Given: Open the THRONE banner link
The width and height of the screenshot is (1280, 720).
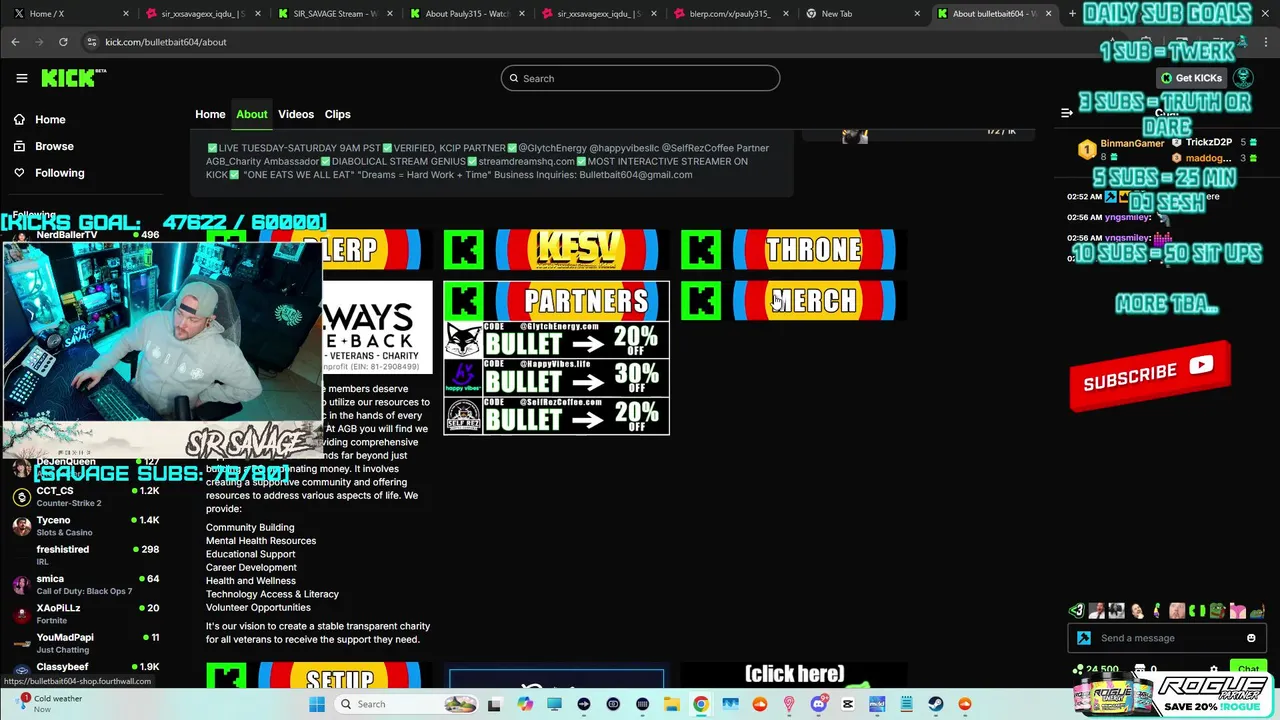Looking at the screenshot, I should click(793, 249).
